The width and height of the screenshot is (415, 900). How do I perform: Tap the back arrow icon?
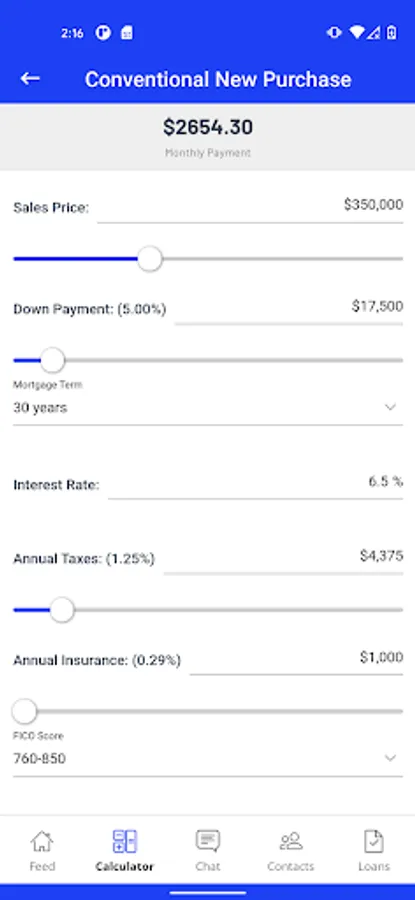[30, 79]
